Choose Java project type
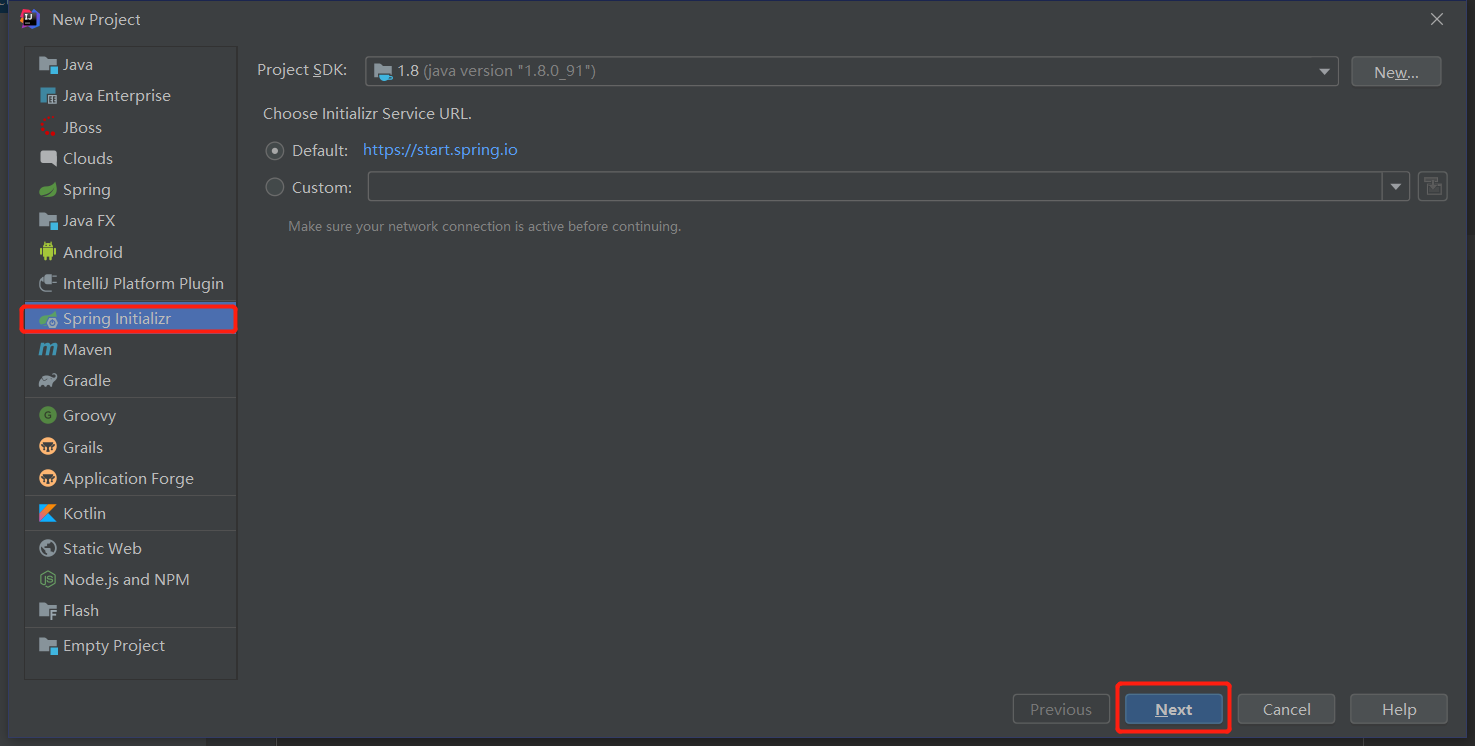1475x746 pixels. (x=130, y=65)
